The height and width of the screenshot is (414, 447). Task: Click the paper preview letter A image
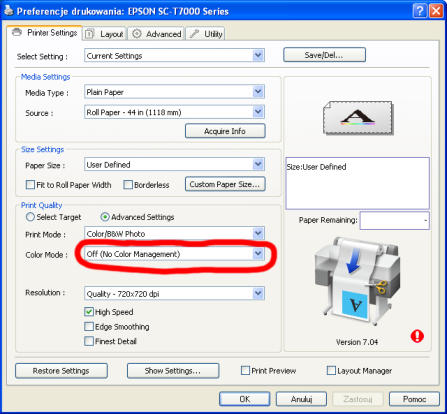tap(358, 118)
